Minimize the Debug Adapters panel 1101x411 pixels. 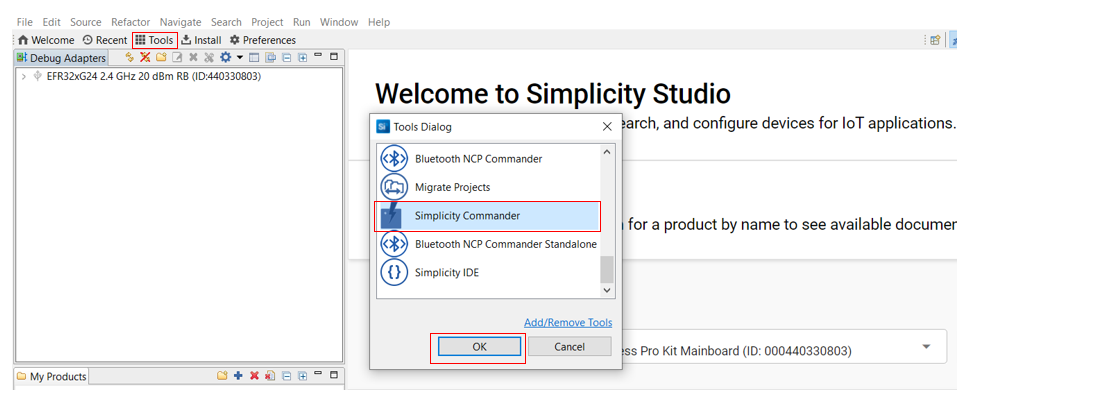(318, 56)
